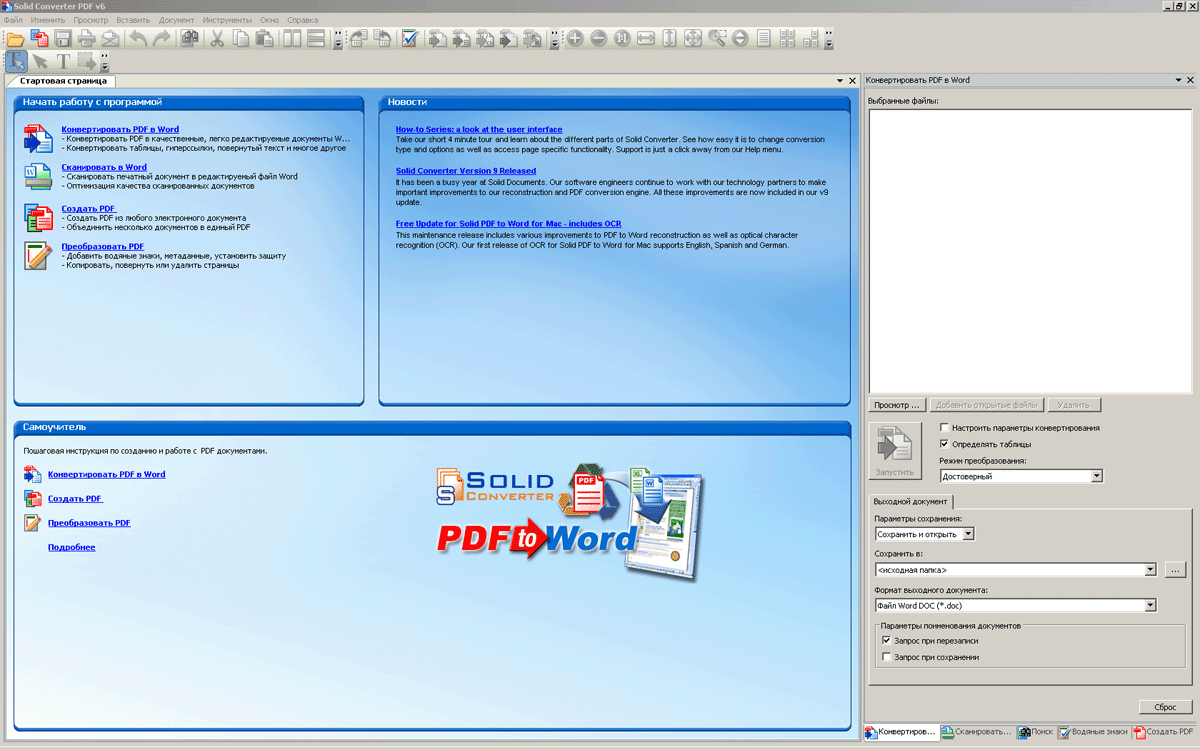Select the text selection cursor tool
1200x750 pixels.
click(16, 62)
